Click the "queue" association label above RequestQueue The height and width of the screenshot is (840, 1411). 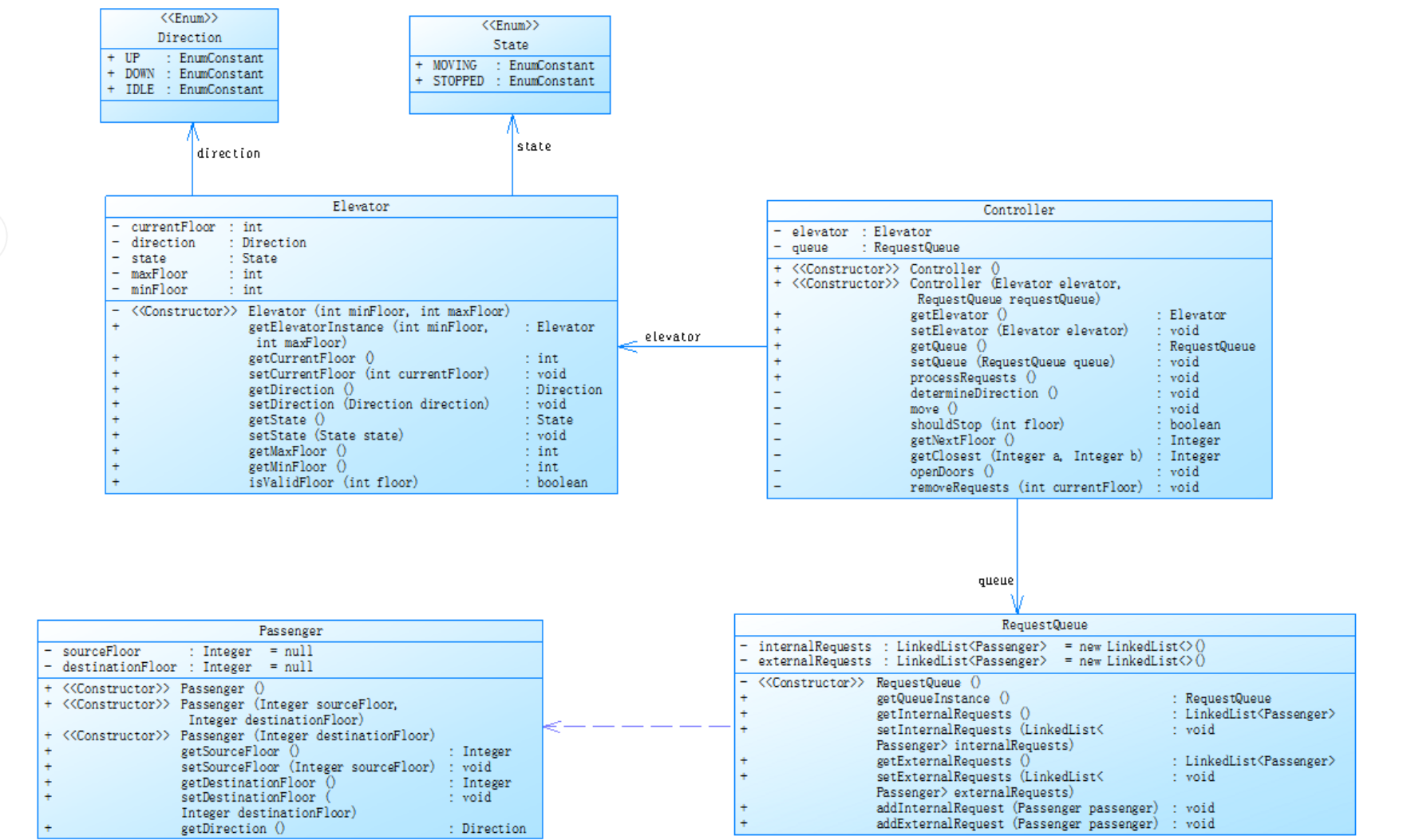[996, 581]
